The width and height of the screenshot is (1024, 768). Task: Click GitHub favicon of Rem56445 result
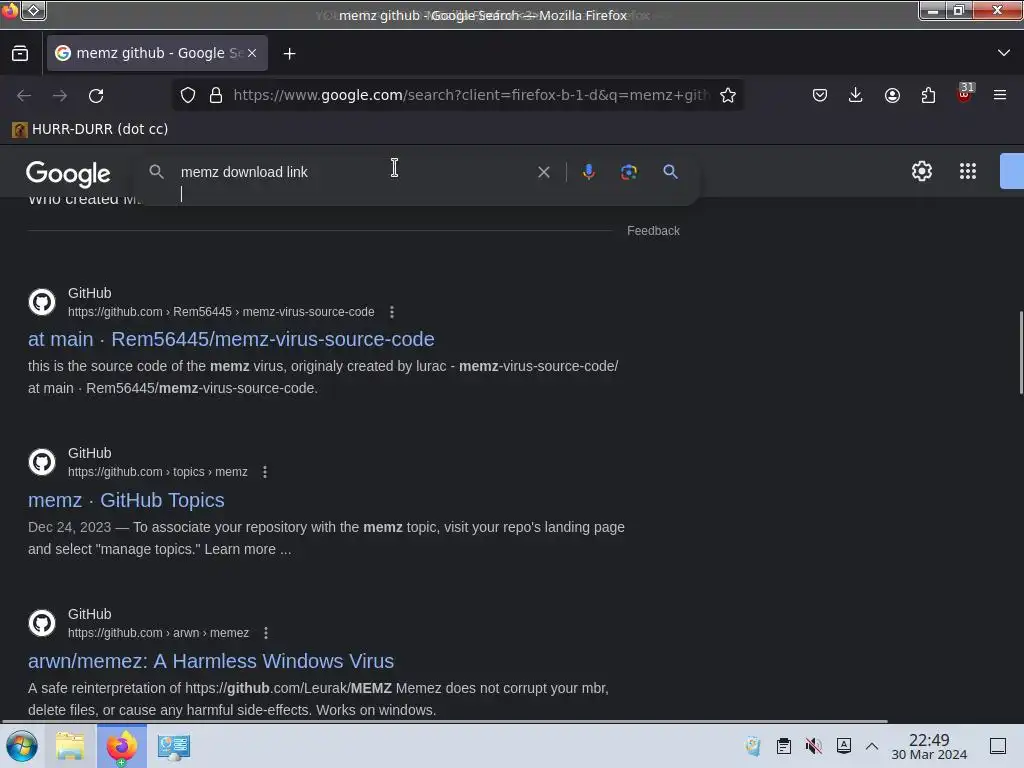(x=42, y=302)
